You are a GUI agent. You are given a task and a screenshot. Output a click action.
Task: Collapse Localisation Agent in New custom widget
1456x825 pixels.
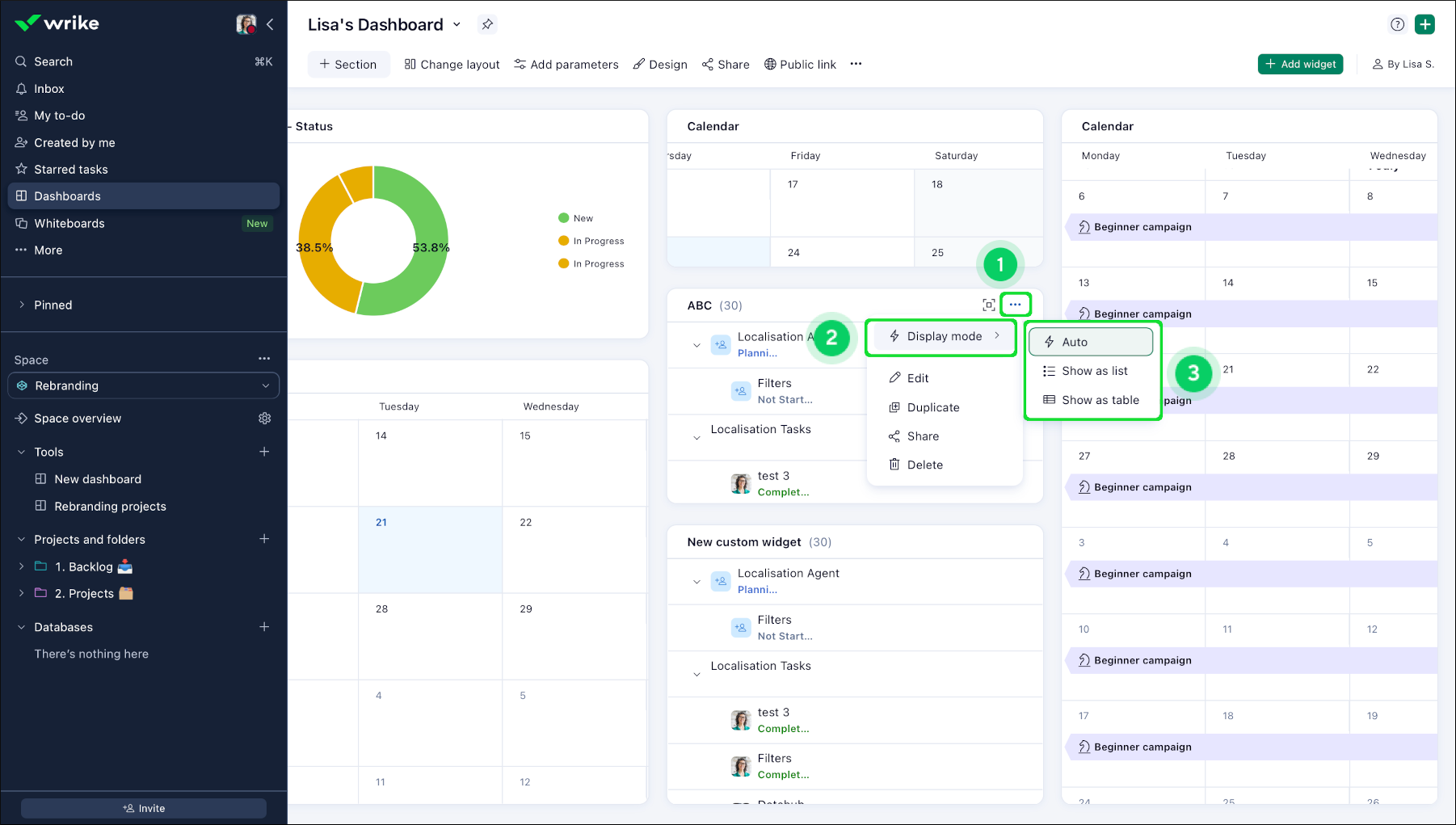(x=696, y=582)
